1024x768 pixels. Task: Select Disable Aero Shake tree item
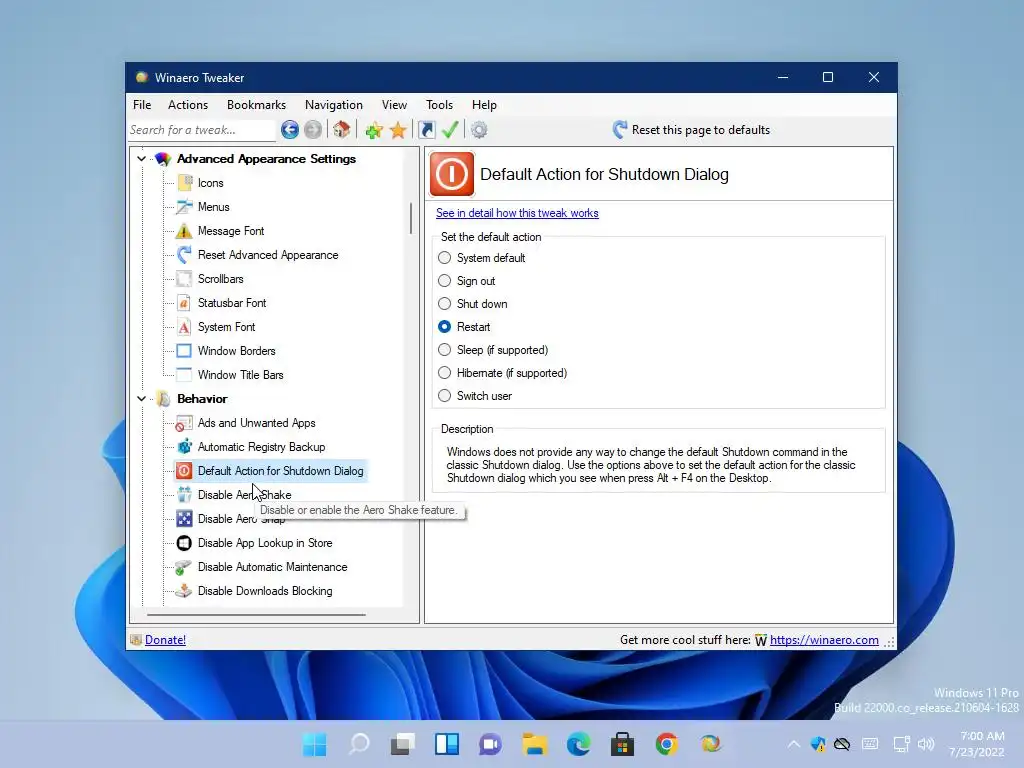point(244,495)
